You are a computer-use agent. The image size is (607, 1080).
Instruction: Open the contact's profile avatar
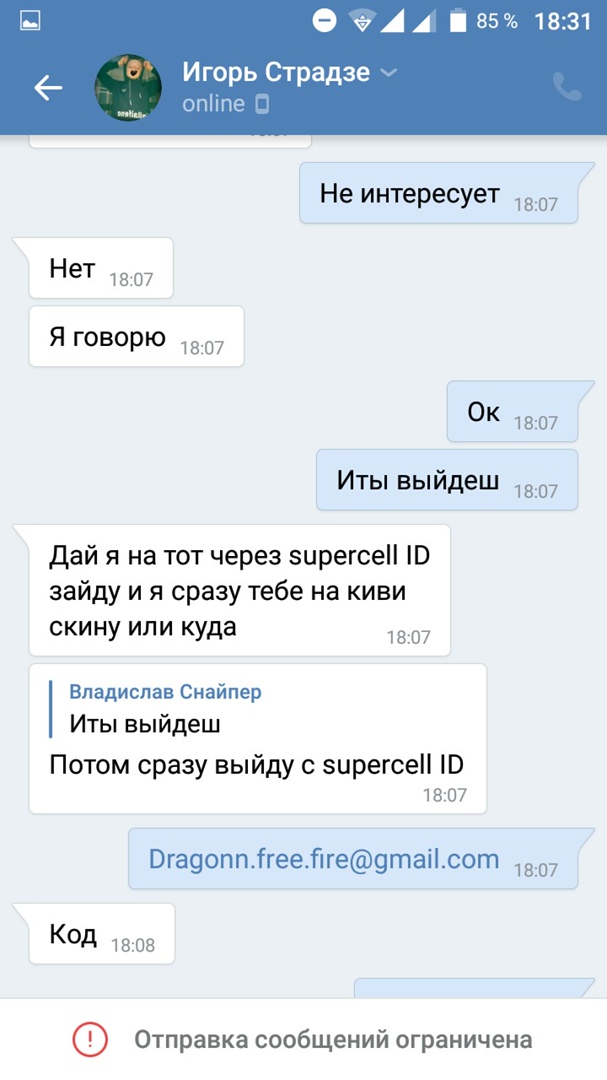(x=128, y=87)
